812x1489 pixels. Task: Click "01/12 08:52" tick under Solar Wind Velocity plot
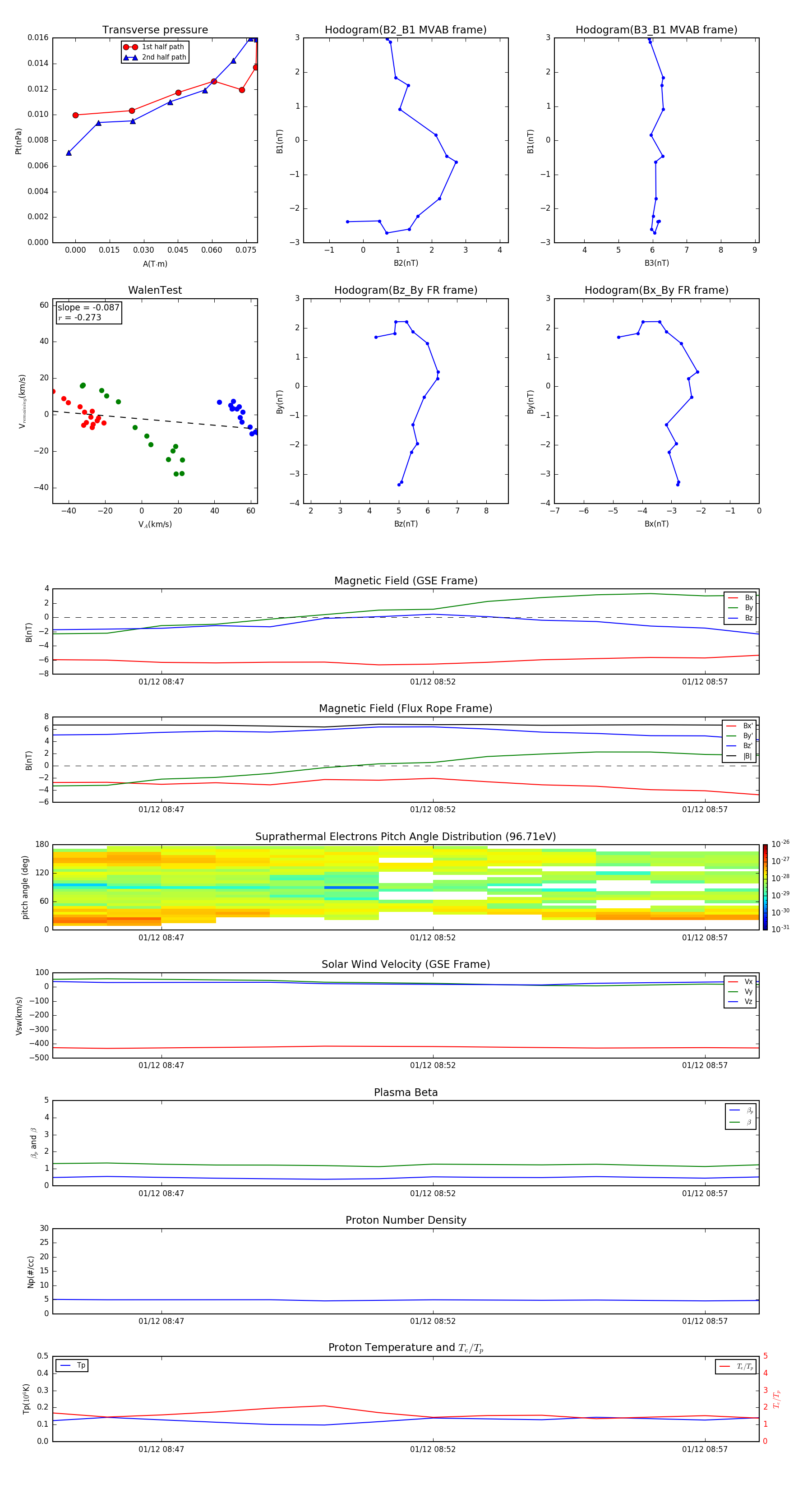point(433,1065)
